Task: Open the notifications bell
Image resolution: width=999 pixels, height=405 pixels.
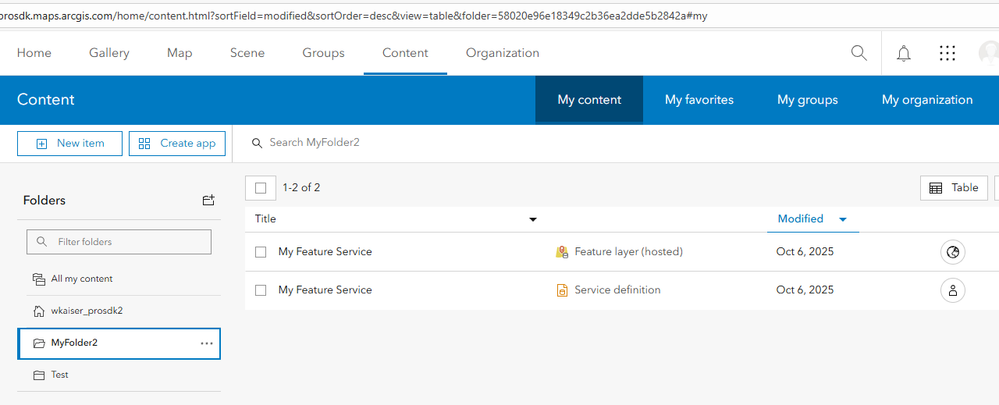Action: coord(904,53)
